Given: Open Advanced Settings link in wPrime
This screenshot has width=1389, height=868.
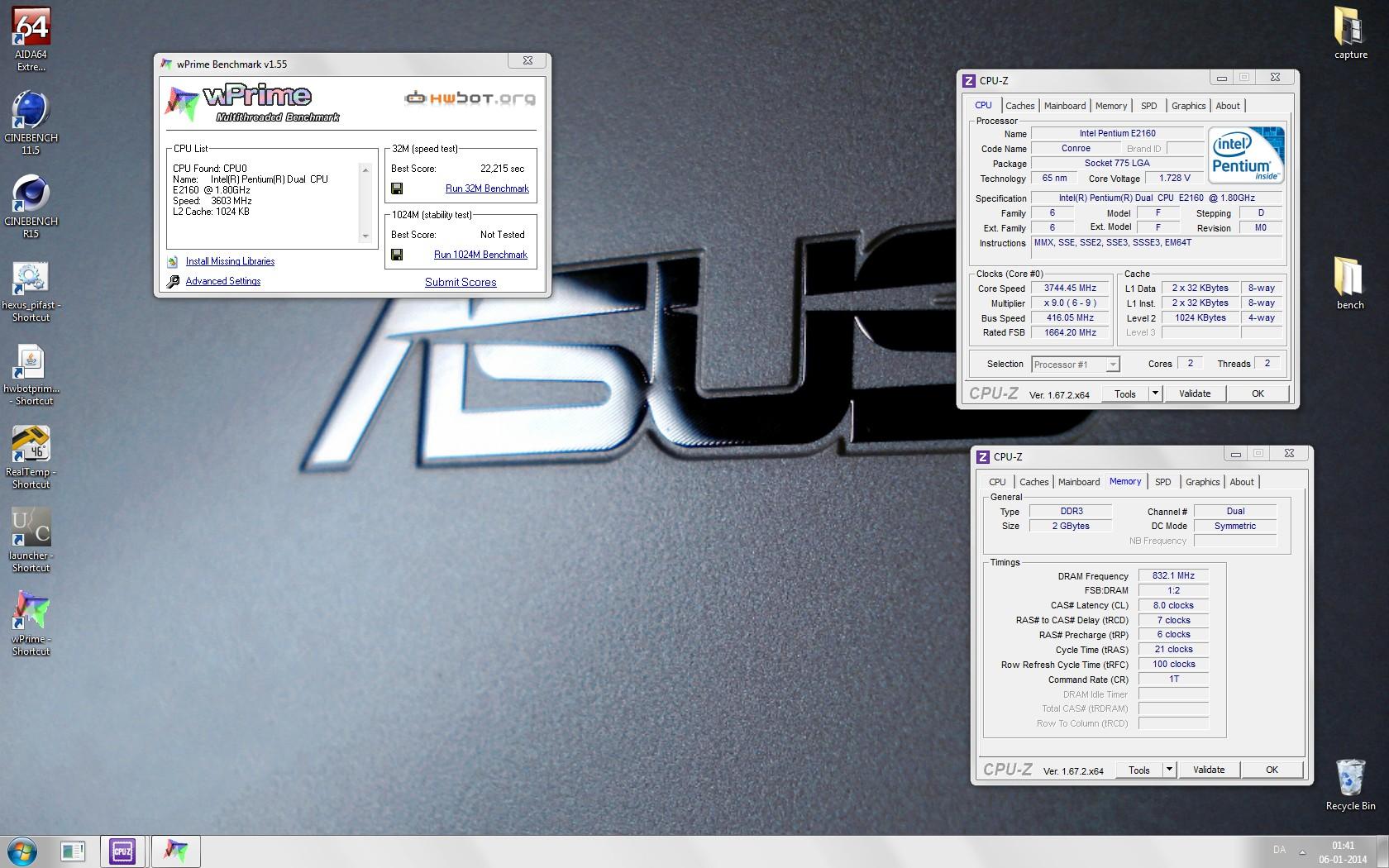Looking at the screenshot, I should (x=223, y=281).
